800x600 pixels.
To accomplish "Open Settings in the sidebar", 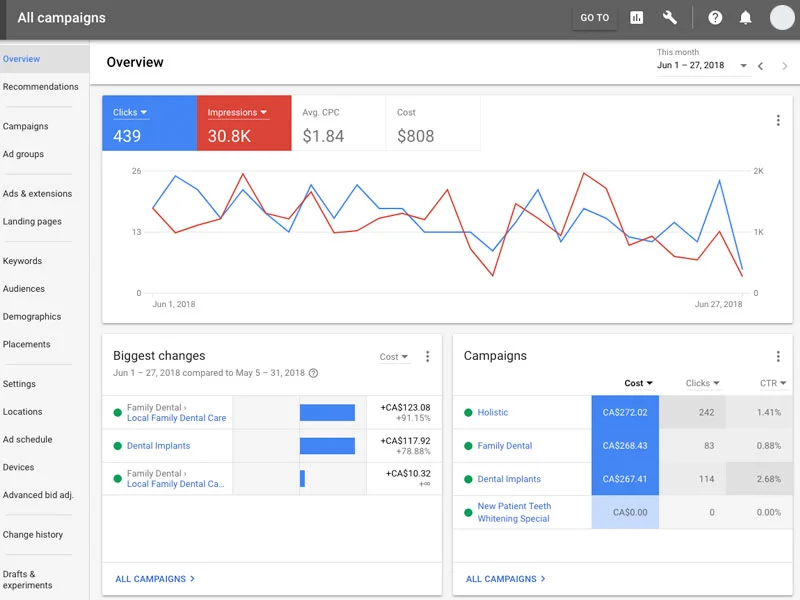I will point(19,384).
